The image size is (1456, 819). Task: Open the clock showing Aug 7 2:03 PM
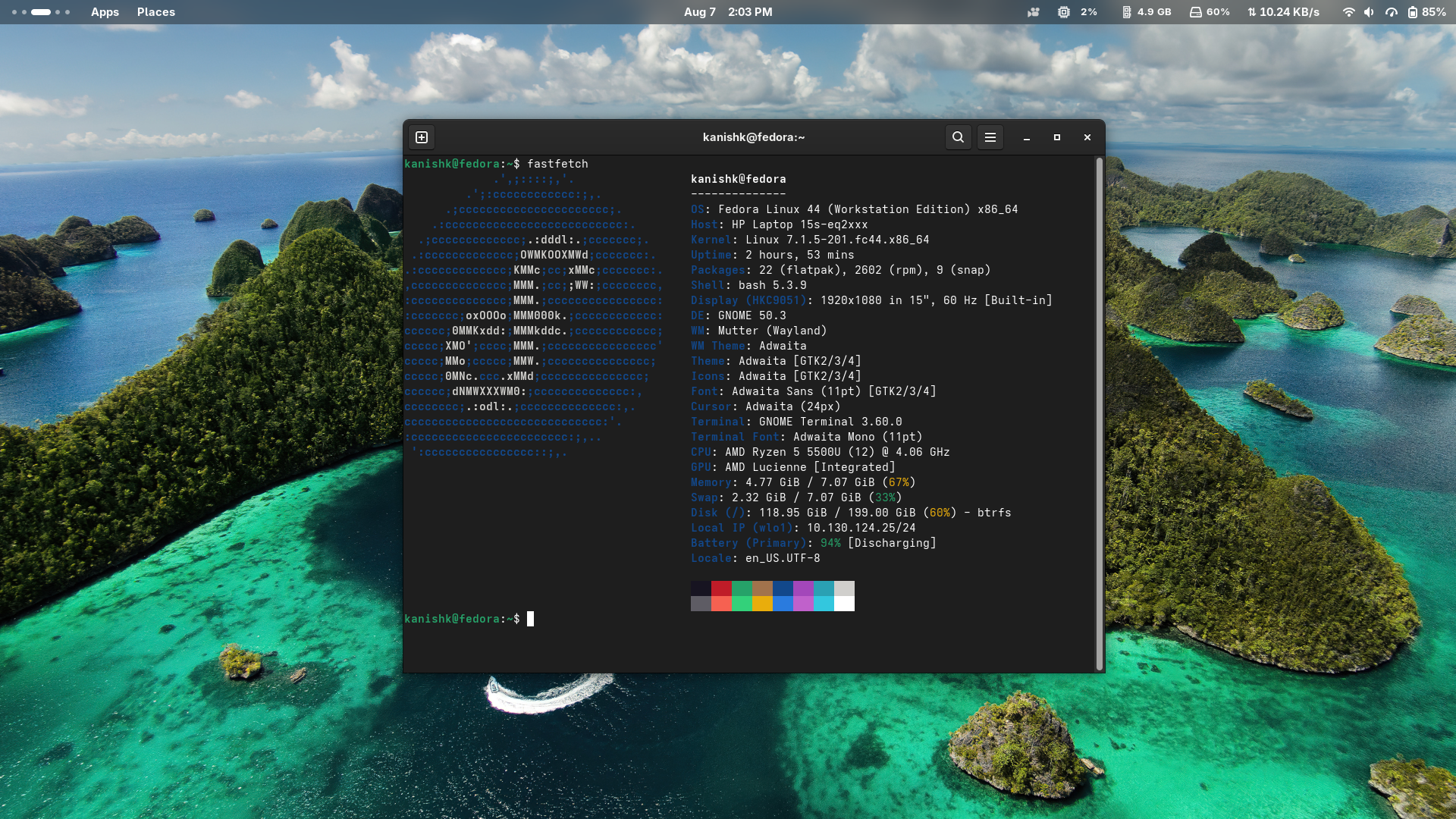728,12
